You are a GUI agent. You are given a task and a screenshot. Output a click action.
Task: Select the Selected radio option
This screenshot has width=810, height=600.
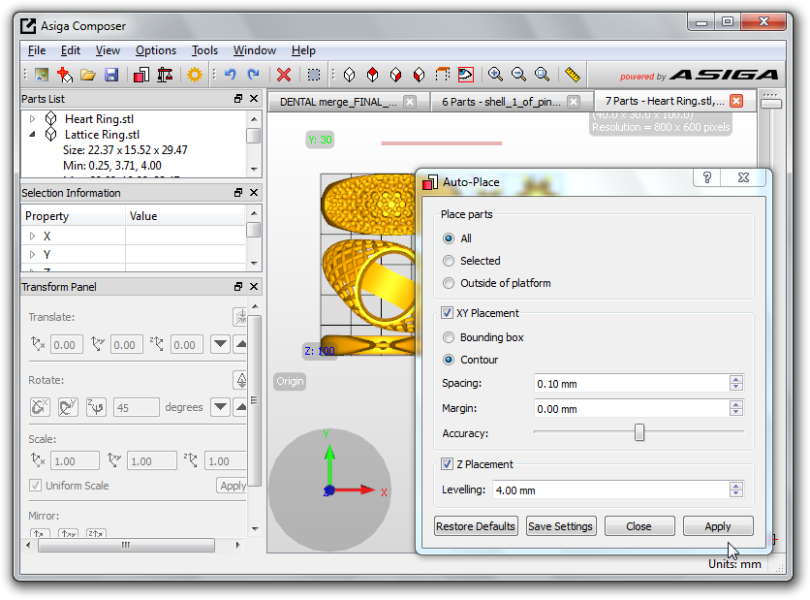click(448, 261)
